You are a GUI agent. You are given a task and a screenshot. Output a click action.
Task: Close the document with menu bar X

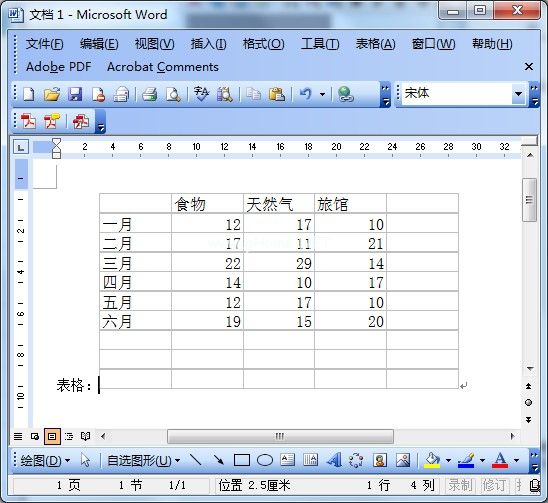[529, 66]
